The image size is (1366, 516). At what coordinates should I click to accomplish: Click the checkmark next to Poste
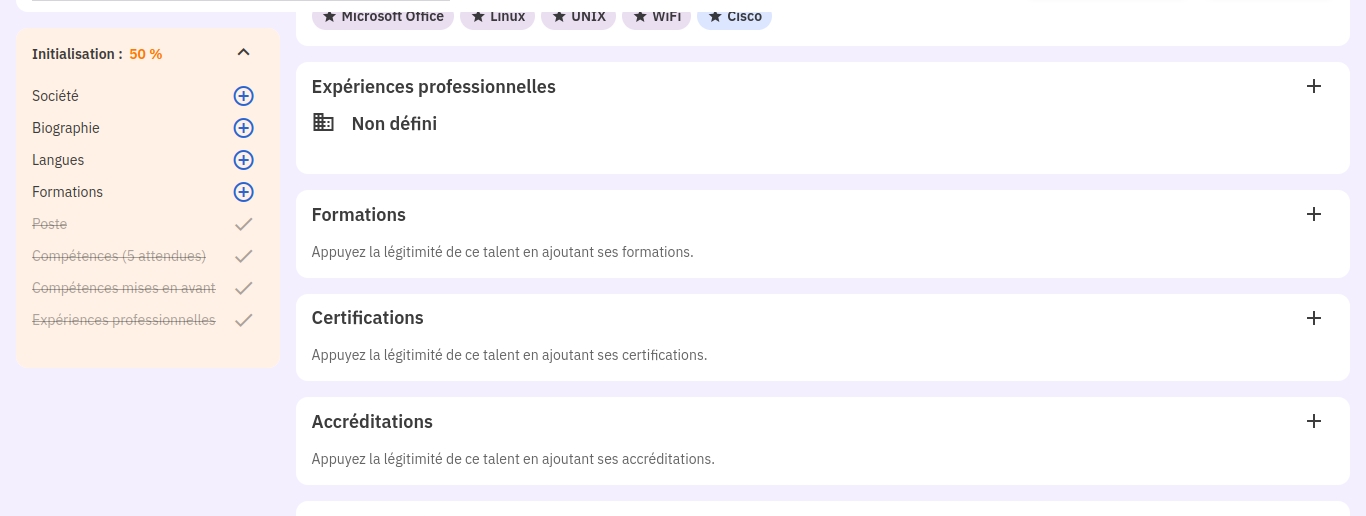[243, 224]
